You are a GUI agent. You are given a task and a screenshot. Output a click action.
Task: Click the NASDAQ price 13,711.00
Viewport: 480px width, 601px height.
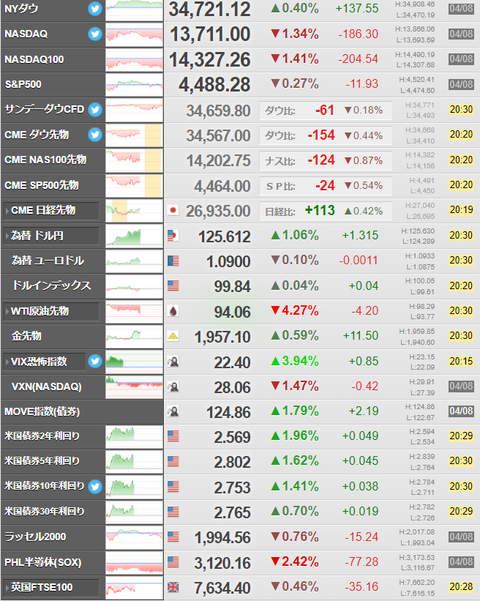pos(210,34)
